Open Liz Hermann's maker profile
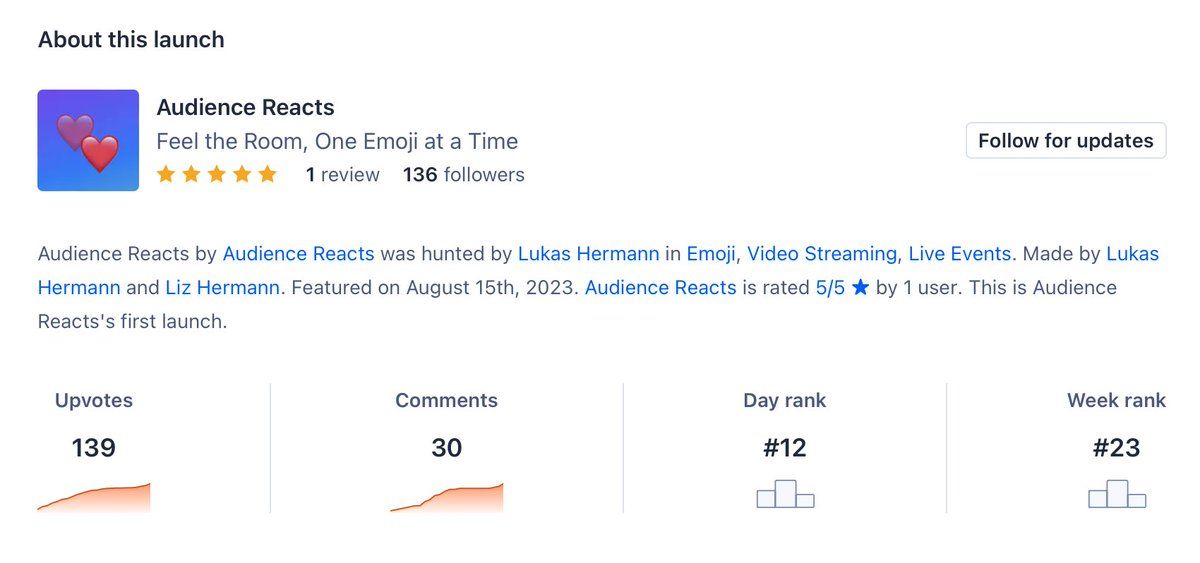The width and height of the screenshot is (1200, 563). [x=224, y=288]
